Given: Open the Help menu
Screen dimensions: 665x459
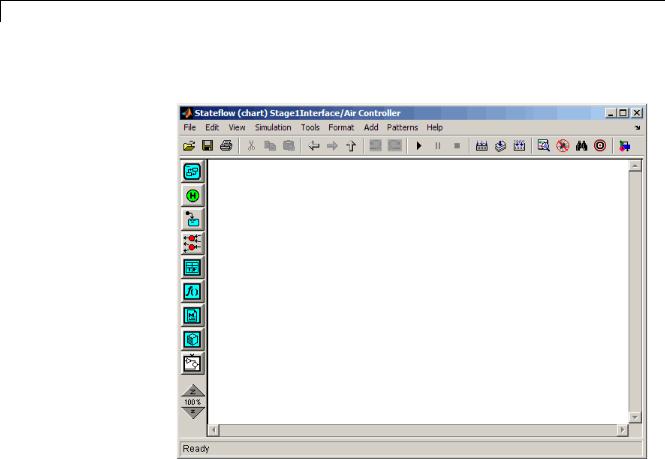Looking at the screenshot, I should point(435,127).
